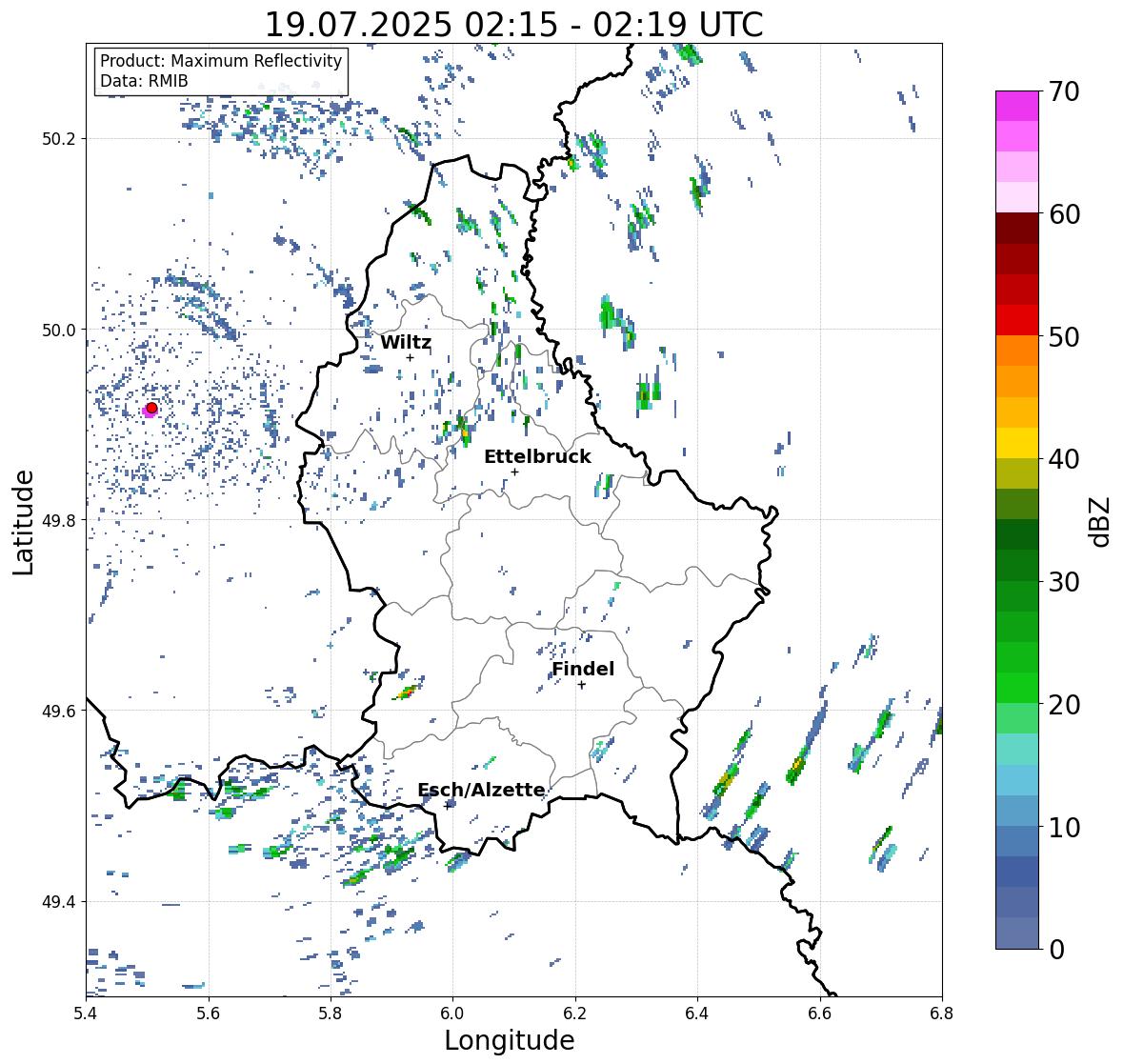The image size is (1123, 1064).
Task: Click the orange-red echo southwest of Findel
Action: point(408,692)
